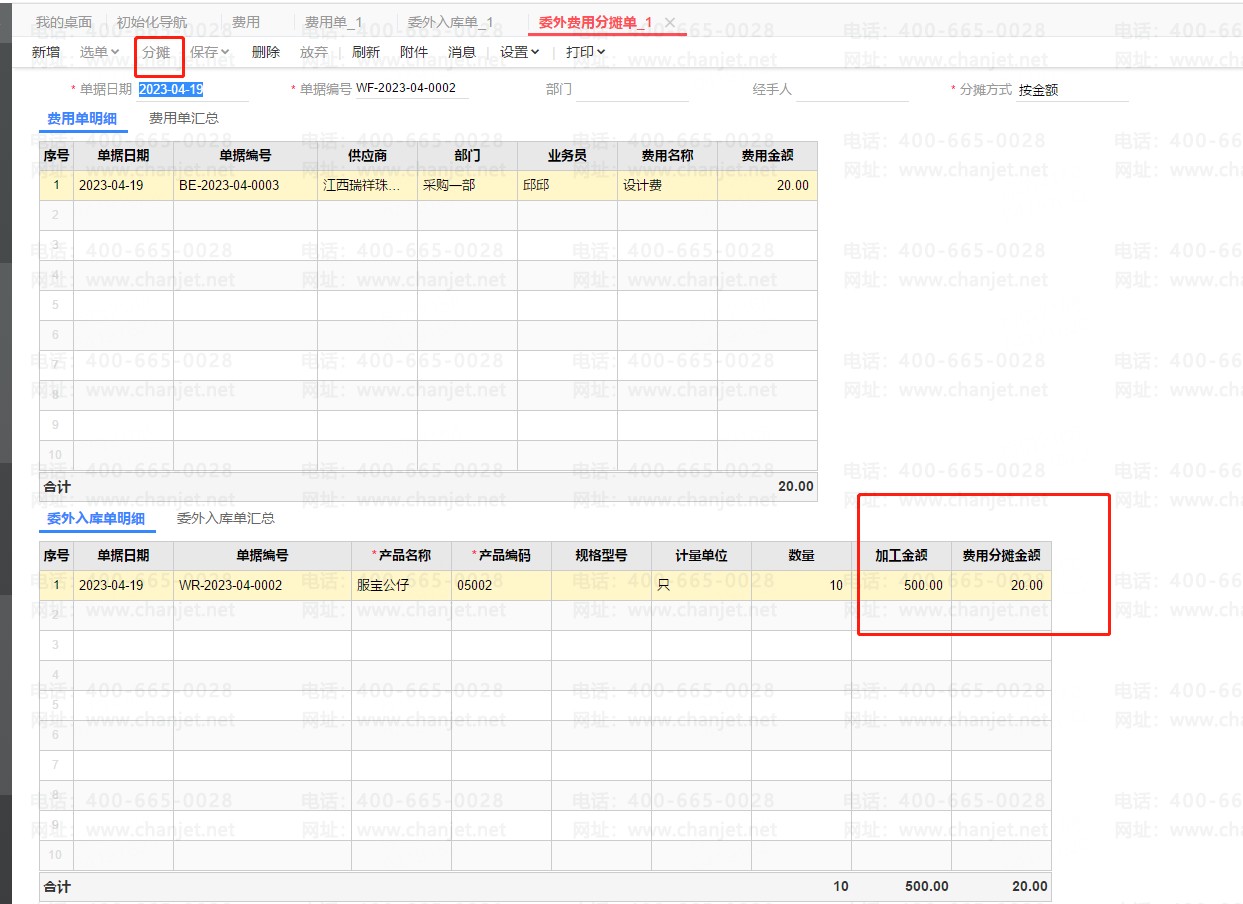The height and width of the screenshot is (904, 1243).
Task: Open the 打印 dropdown menu
Action: pyautogui.click(x=585, y=52)
